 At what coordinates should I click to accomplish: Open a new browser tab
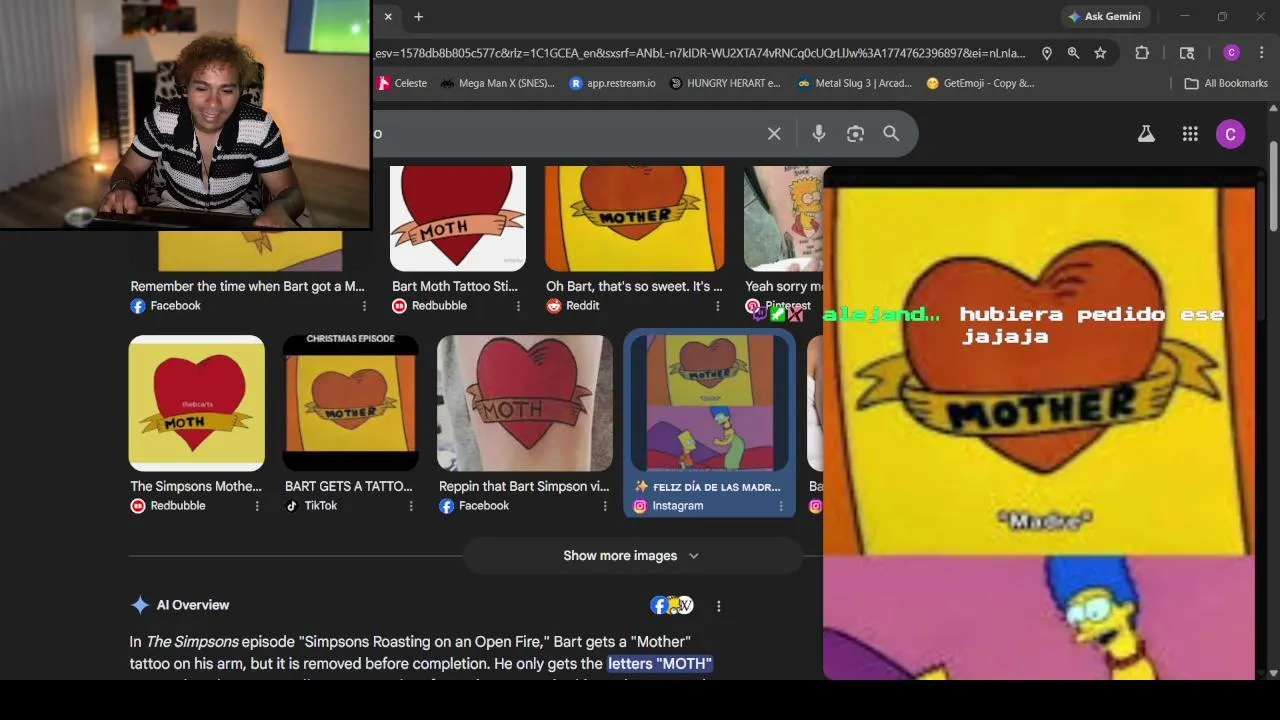pyautogui.click(x=418, y=16)
